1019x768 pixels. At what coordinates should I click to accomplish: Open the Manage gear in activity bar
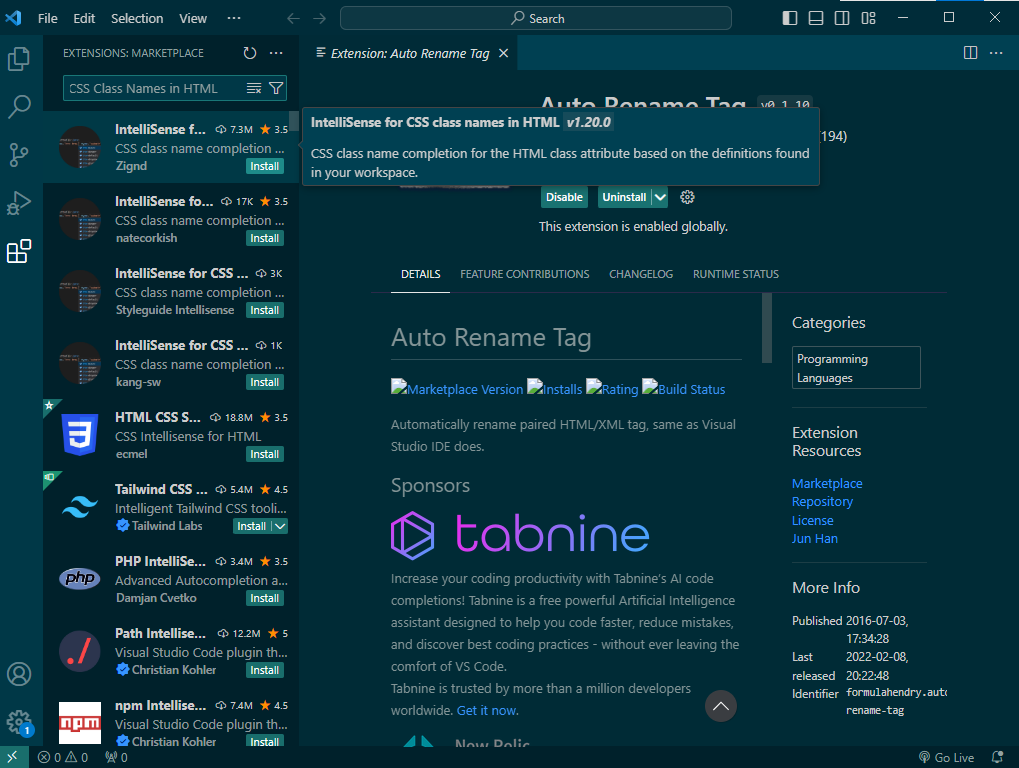pos(19,722)
